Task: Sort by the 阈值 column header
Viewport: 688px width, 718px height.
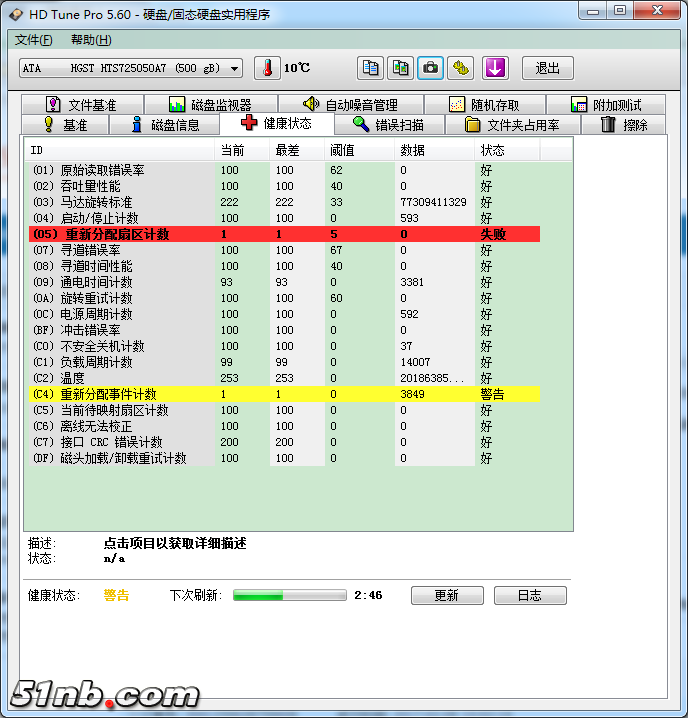Action: click(x=360, y=150)
